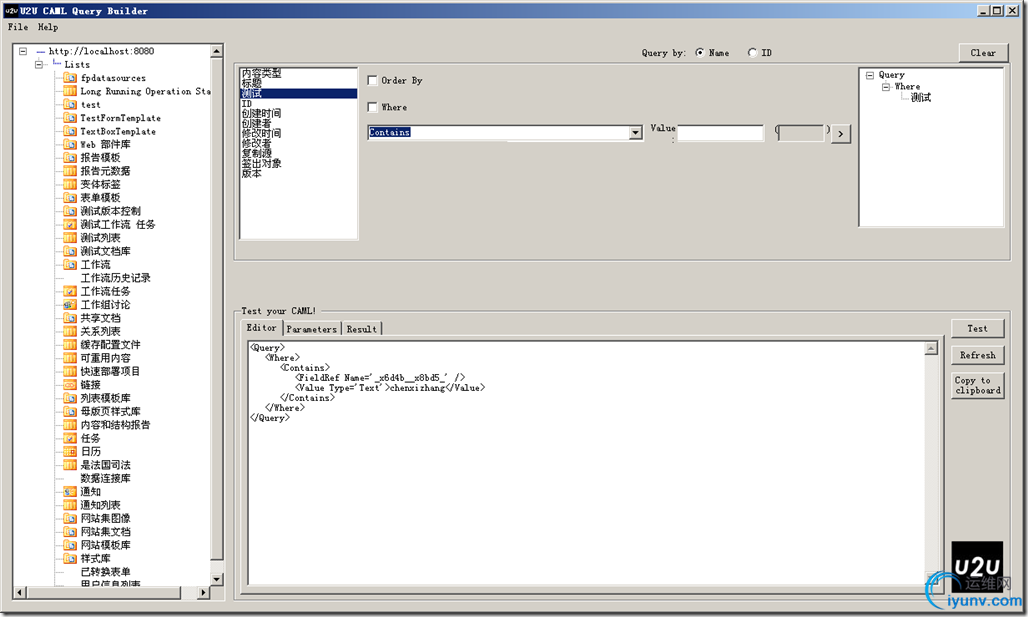Click the 日历 calendar icon
Image resolution: width=1028 pixels, height=617 pixels.
[70, 452]
